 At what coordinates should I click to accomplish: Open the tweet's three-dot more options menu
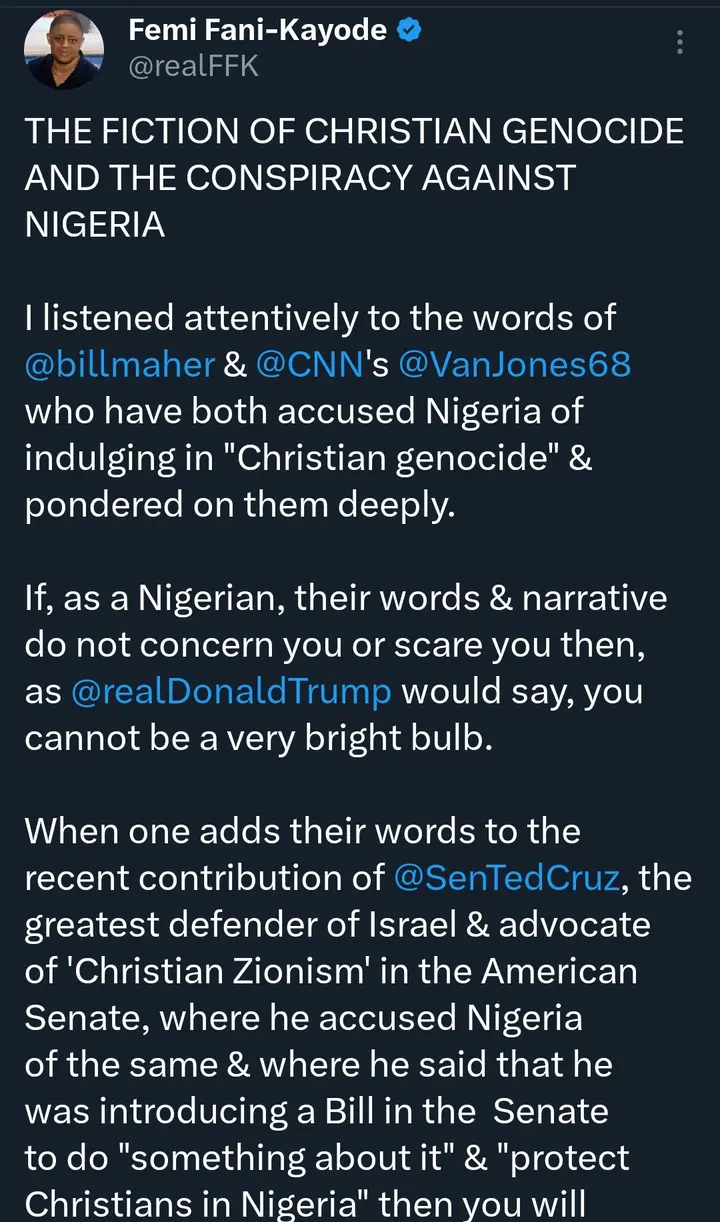click(680, 42)
